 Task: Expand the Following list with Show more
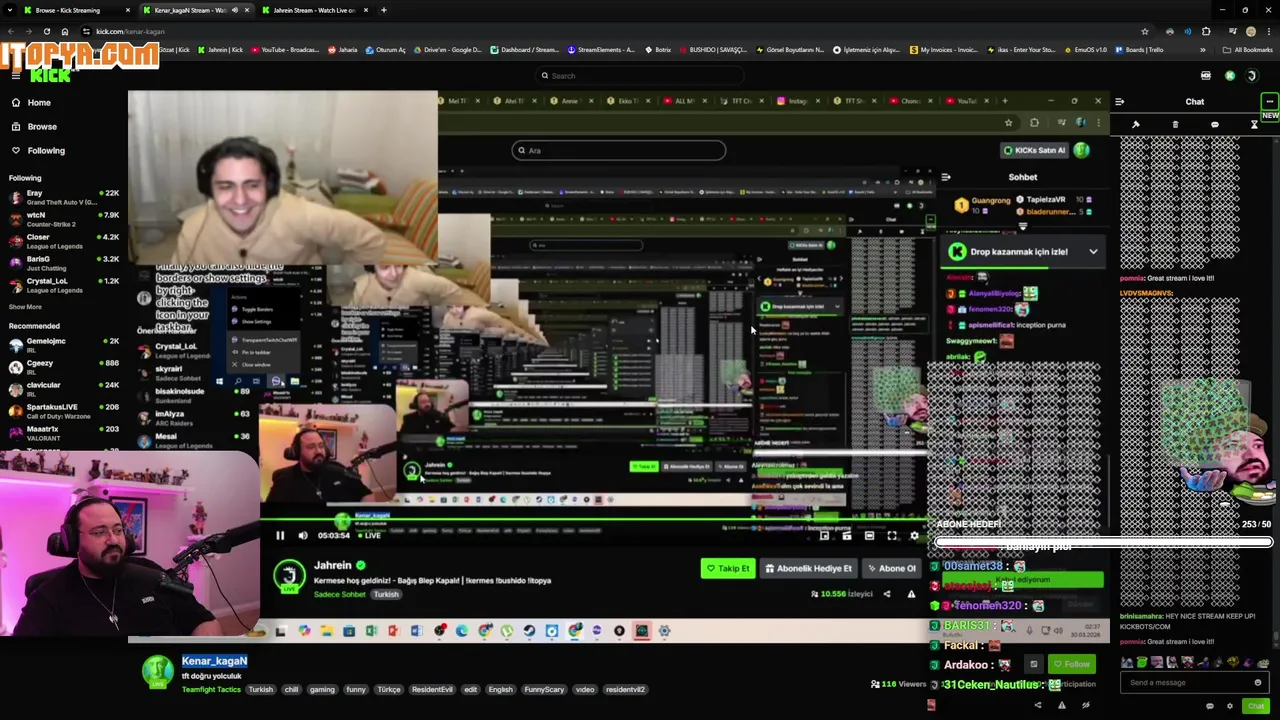click(25, 307)
